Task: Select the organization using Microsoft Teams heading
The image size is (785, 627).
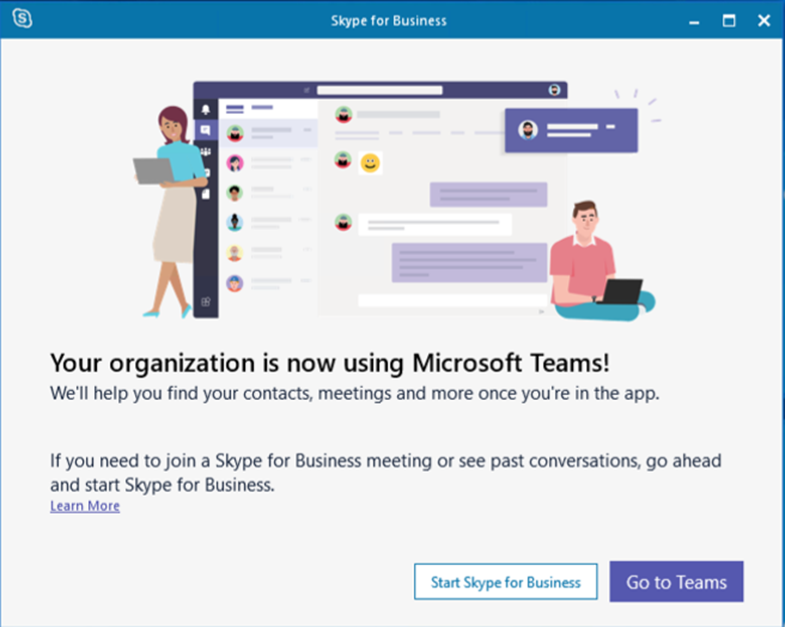Action: point(330,363)
